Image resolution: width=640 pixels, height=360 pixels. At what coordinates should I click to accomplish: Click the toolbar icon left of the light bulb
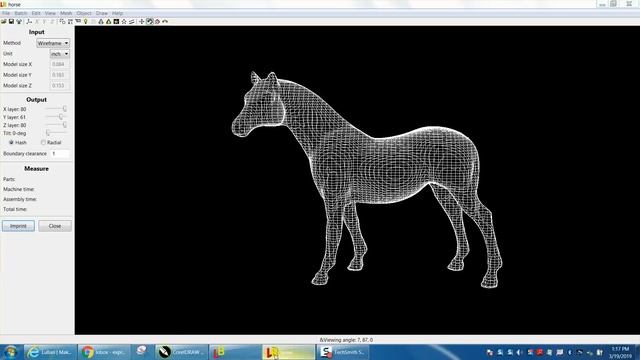pyautogui.click(x=78, y=21)
